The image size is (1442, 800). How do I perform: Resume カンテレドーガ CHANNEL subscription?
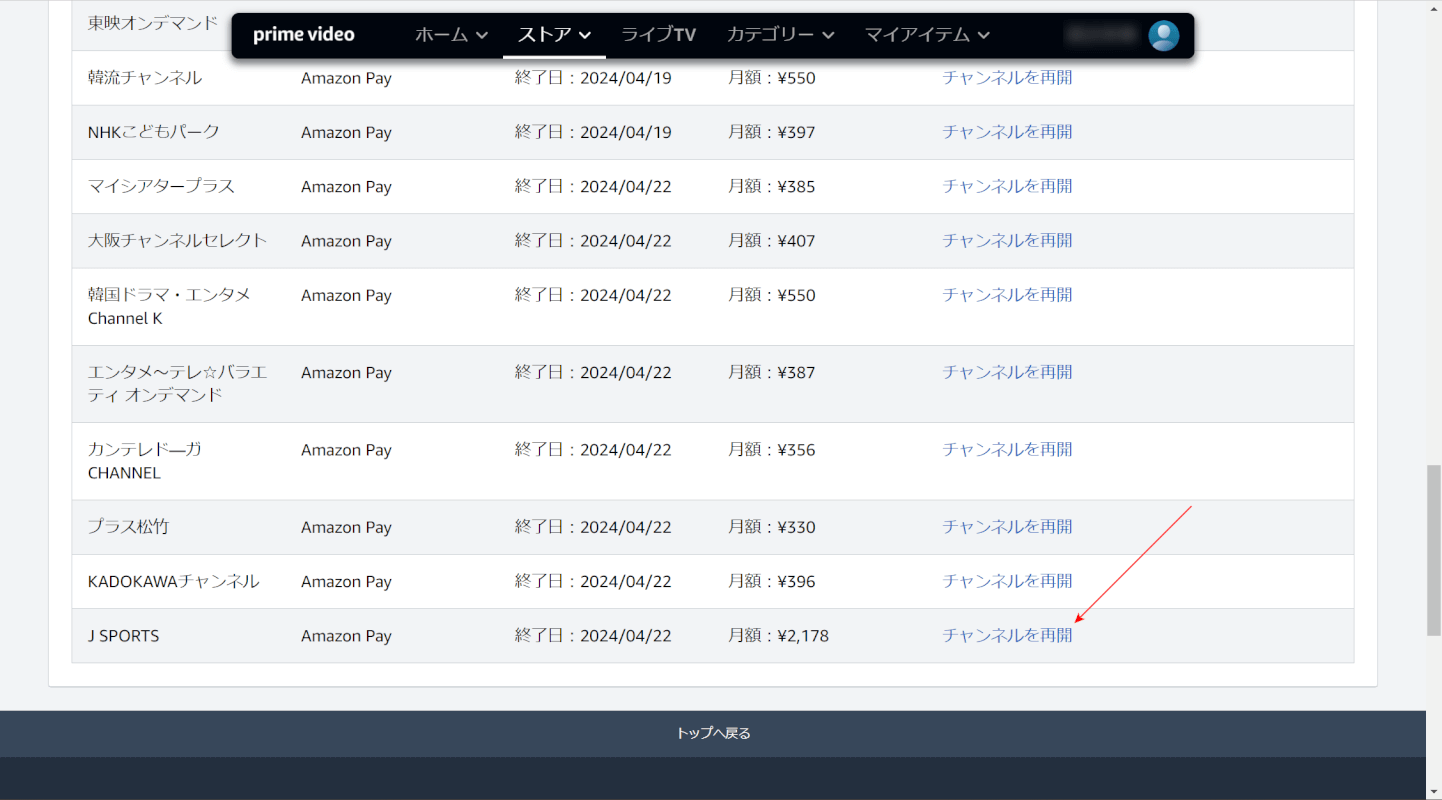coord(1007,449)
